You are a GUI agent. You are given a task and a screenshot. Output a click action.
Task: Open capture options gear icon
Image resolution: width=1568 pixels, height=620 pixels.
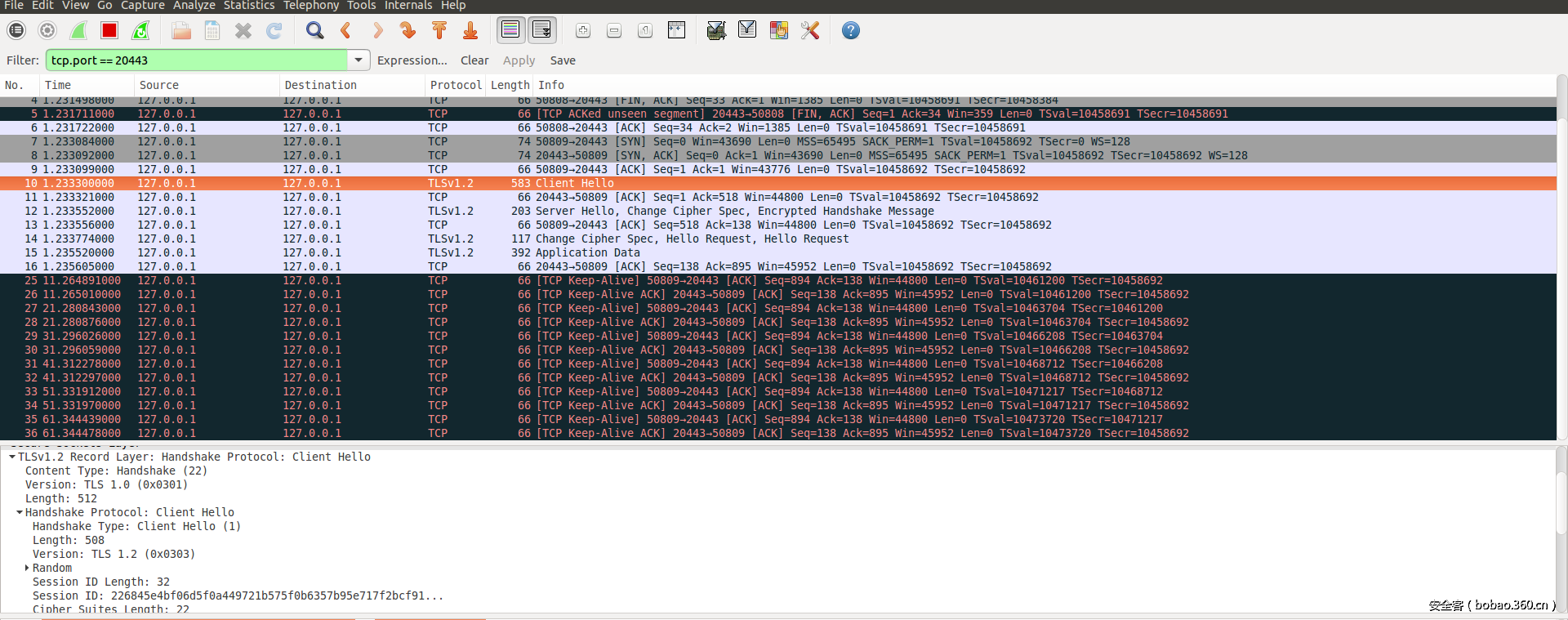[47, 31]
